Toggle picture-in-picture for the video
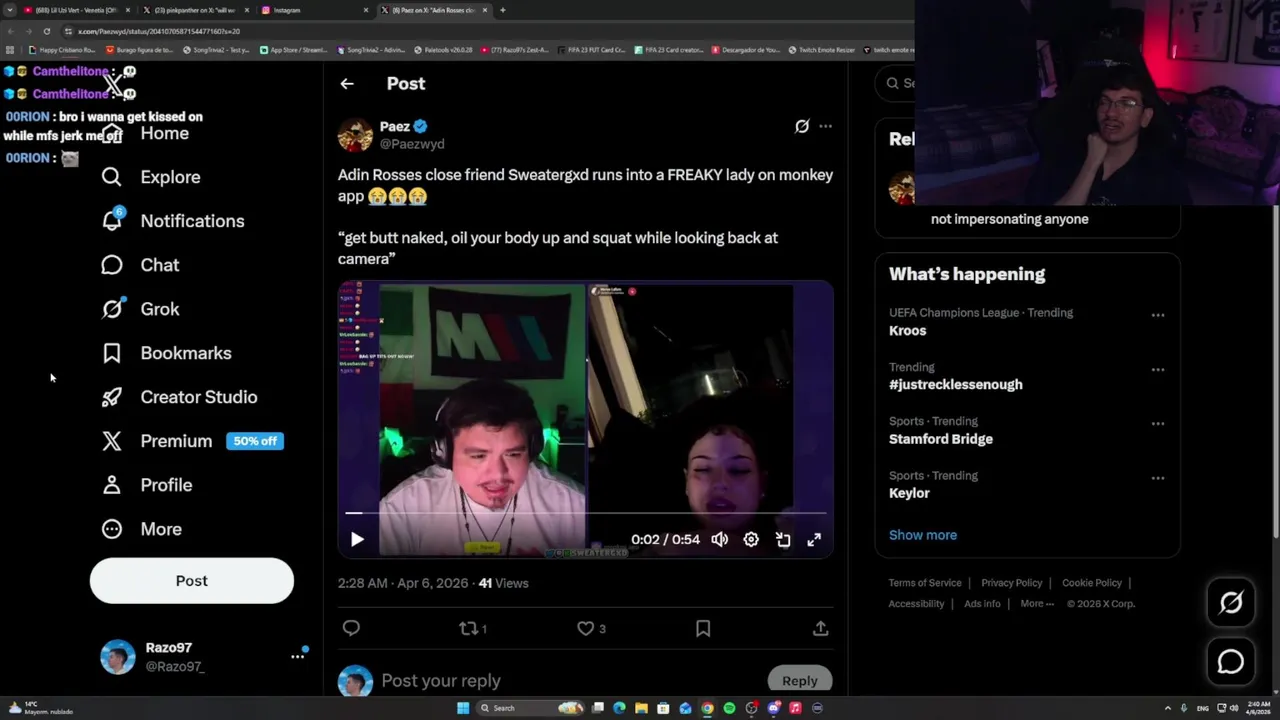 click(x=783, y=540)
